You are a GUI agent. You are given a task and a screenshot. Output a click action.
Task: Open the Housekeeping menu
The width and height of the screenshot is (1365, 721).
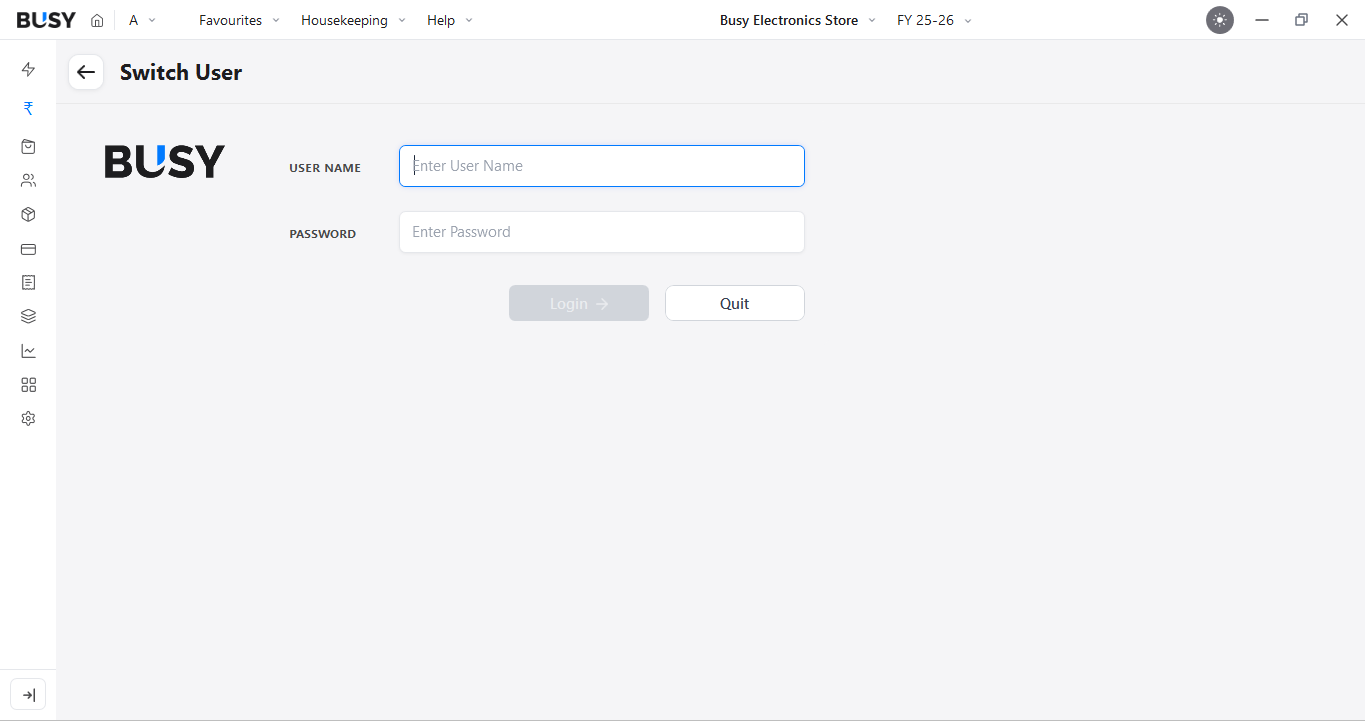click(x=353, y=20)
